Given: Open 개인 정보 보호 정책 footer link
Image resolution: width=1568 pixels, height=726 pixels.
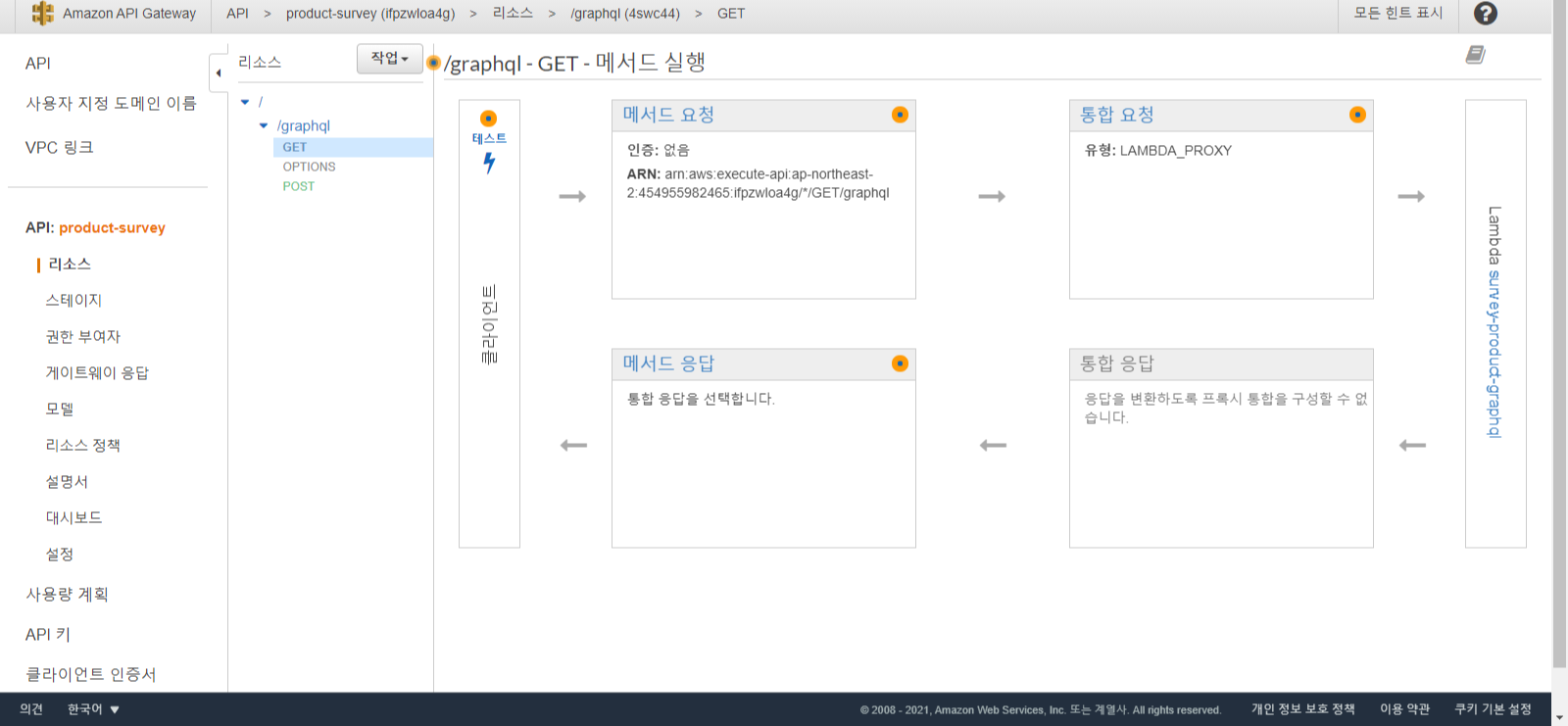Looking at the screenshot, I should point(1303,709).
